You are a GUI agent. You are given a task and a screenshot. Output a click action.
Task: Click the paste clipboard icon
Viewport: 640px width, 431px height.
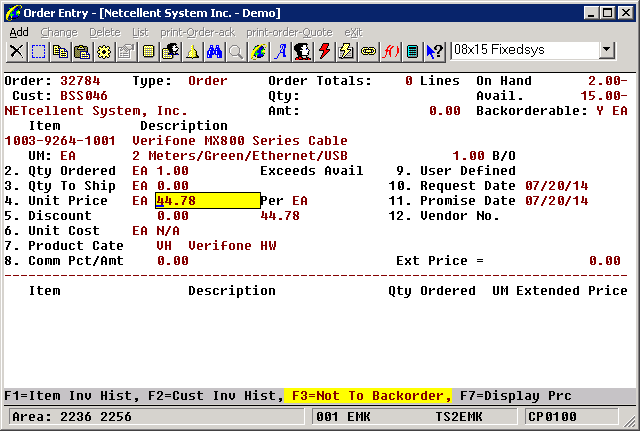click(82, 51)
